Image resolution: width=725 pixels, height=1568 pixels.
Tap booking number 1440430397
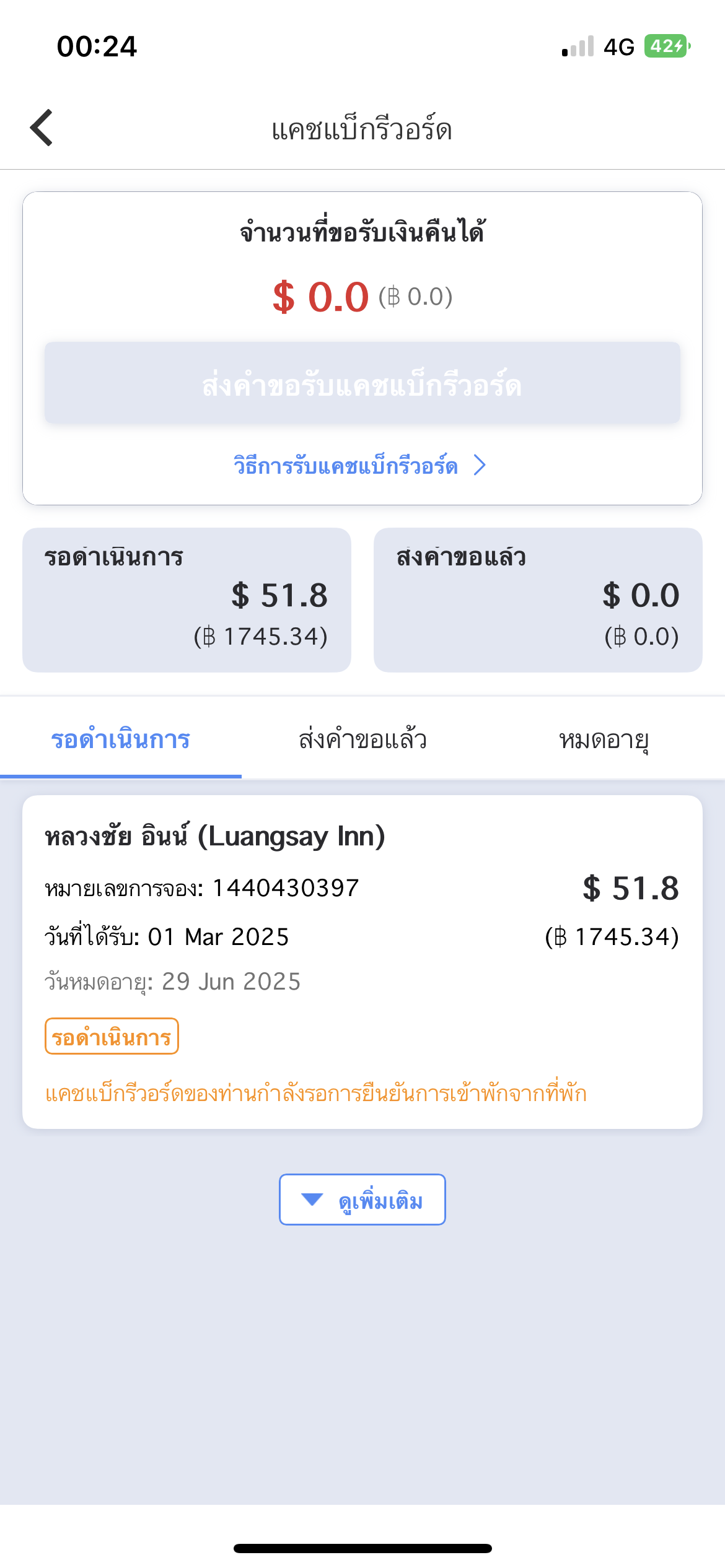[286, 888]
